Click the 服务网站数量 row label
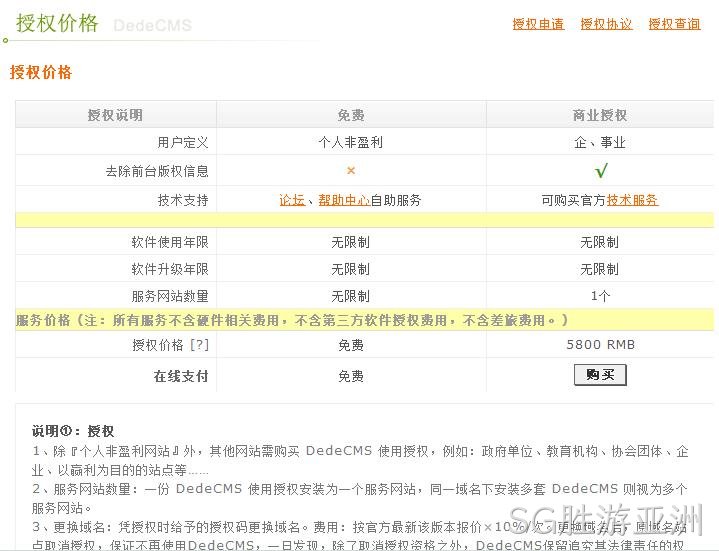The width and height of the screenshot is (719, 551). coord(170,296)
